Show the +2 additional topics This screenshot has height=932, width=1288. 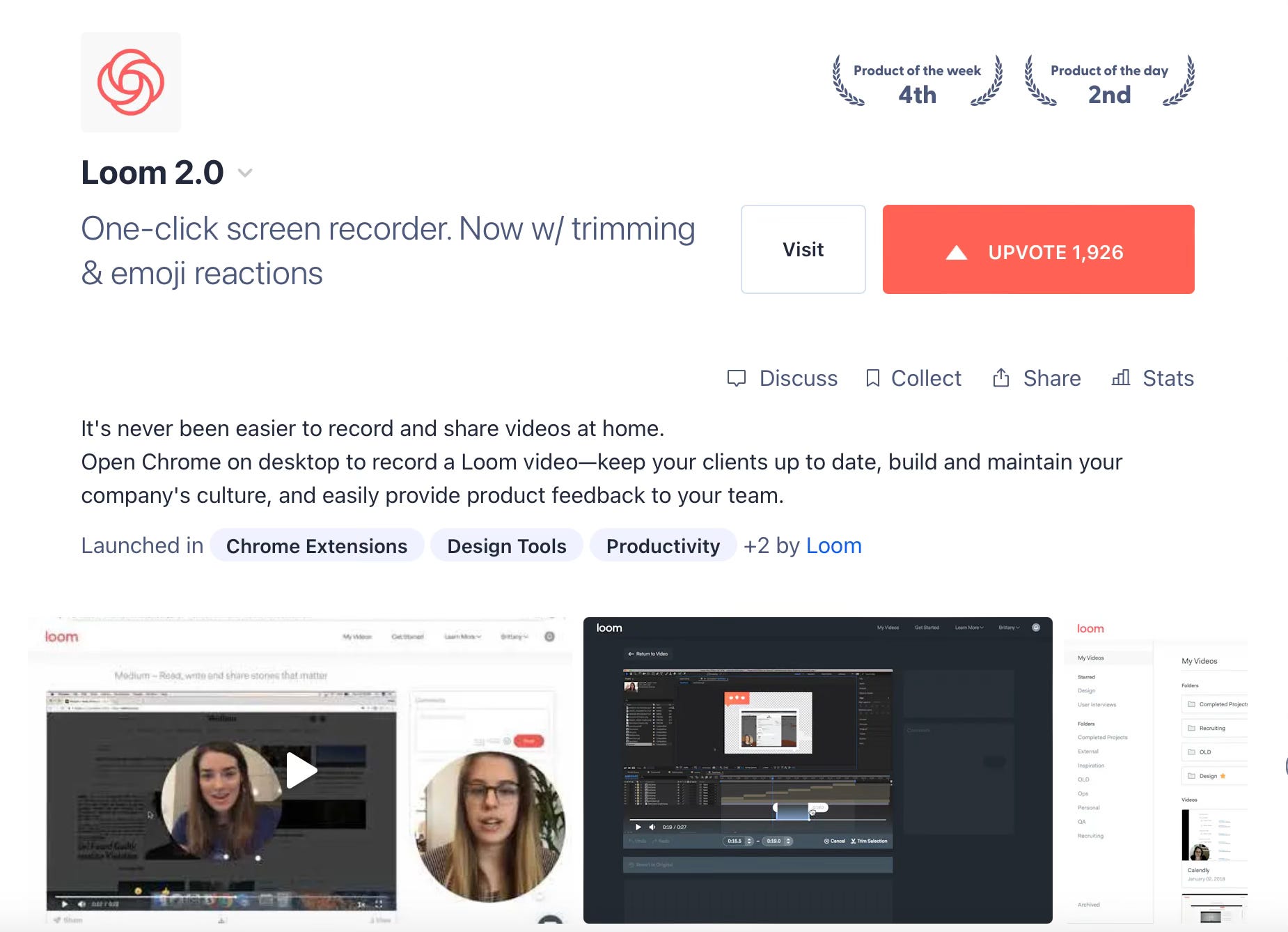point(756,545)
